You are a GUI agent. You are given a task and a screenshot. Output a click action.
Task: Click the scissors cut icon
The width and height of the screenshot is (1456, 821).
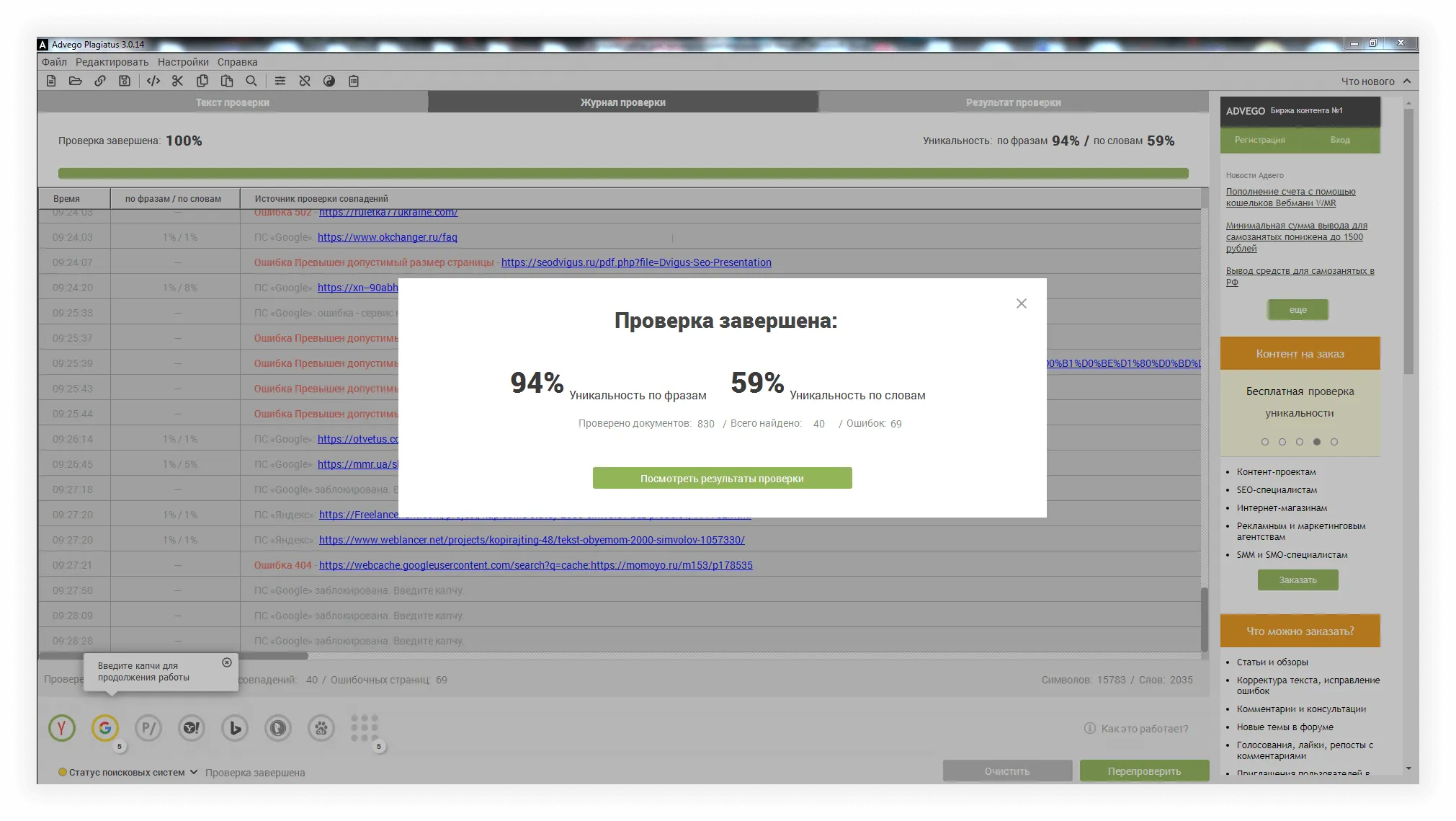(x=178, y=81)
